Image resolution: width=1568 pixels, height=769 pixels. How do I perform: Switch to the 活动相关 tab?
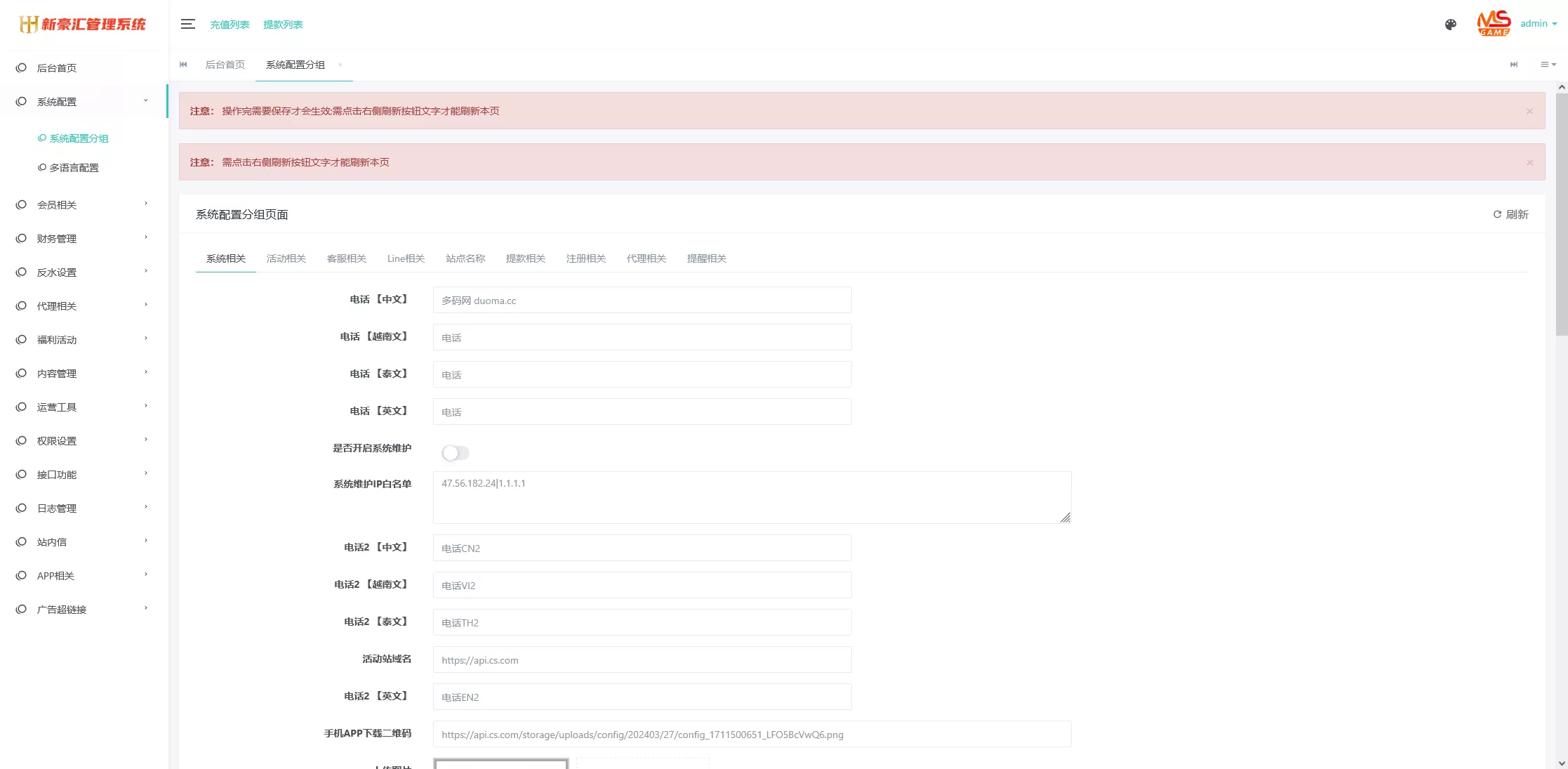(286, 258)
